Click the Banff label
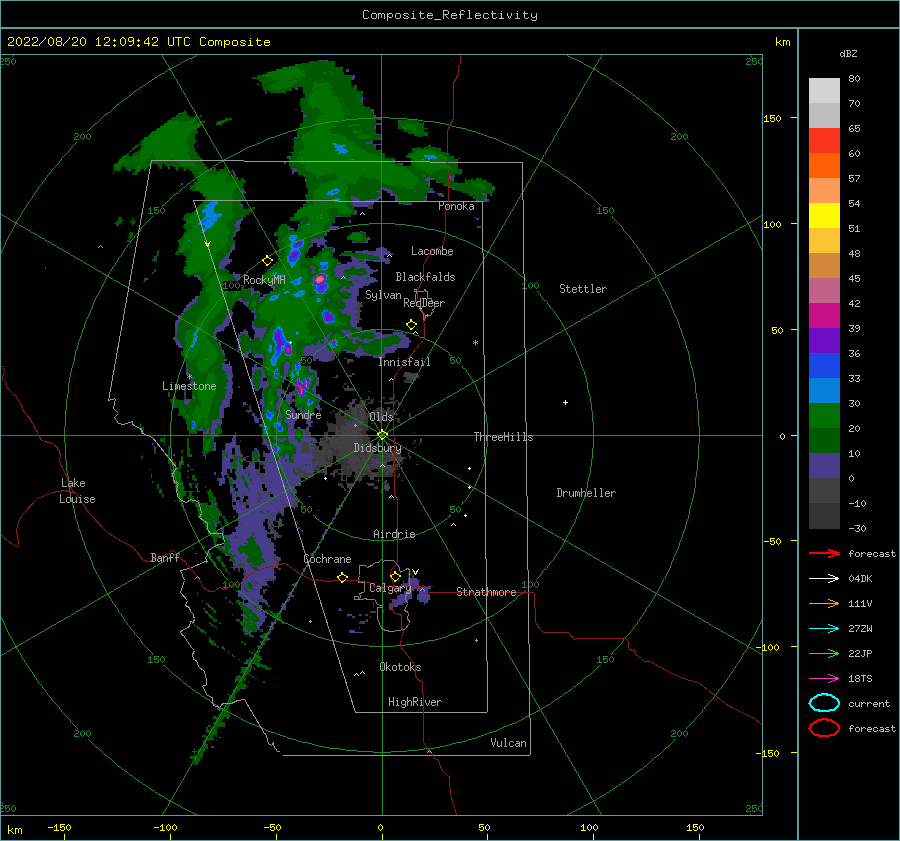The width and height of the screenshot is (900, 841). pyautogui.click(x=165, y=557)
